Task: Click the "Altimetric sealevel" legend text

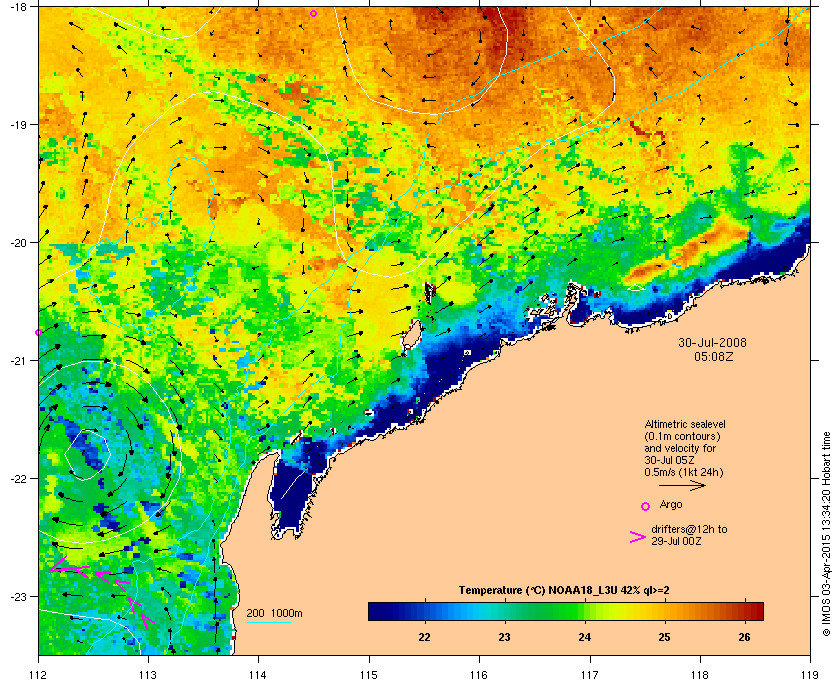Action: click(x=685, y=424)
